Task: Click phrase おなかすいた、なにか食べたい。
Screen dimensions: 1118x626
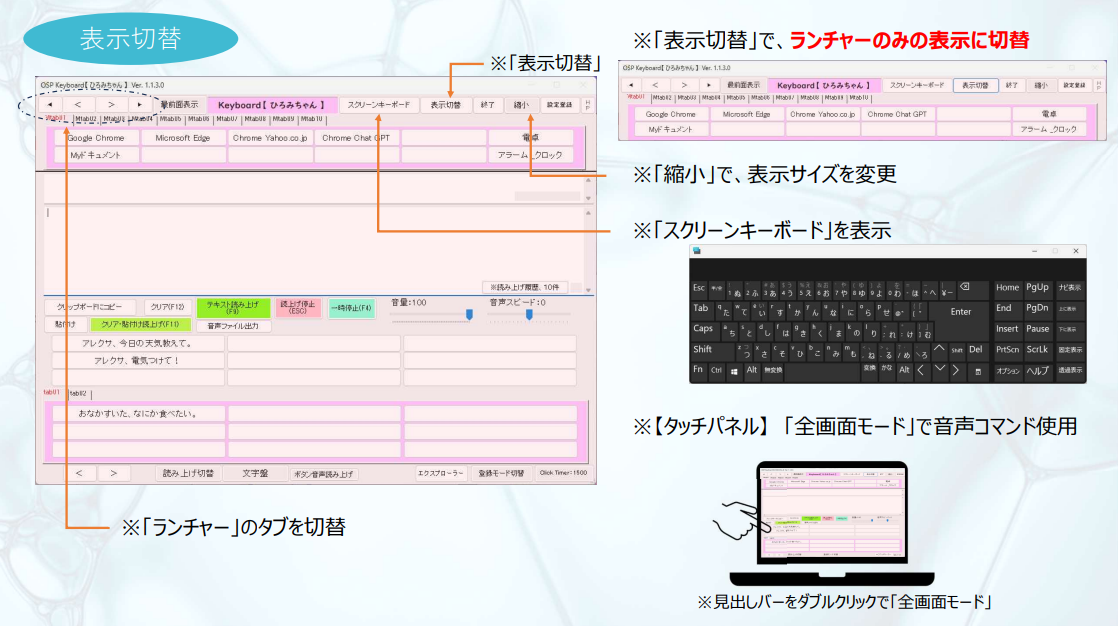Action: point(138,414)
